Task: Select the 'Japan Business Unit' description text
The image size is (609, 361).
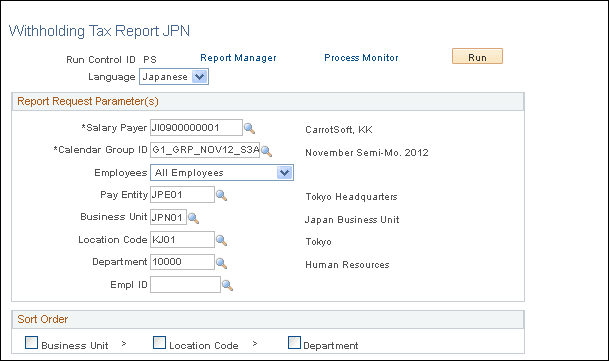Action: (x=352, y=220)
